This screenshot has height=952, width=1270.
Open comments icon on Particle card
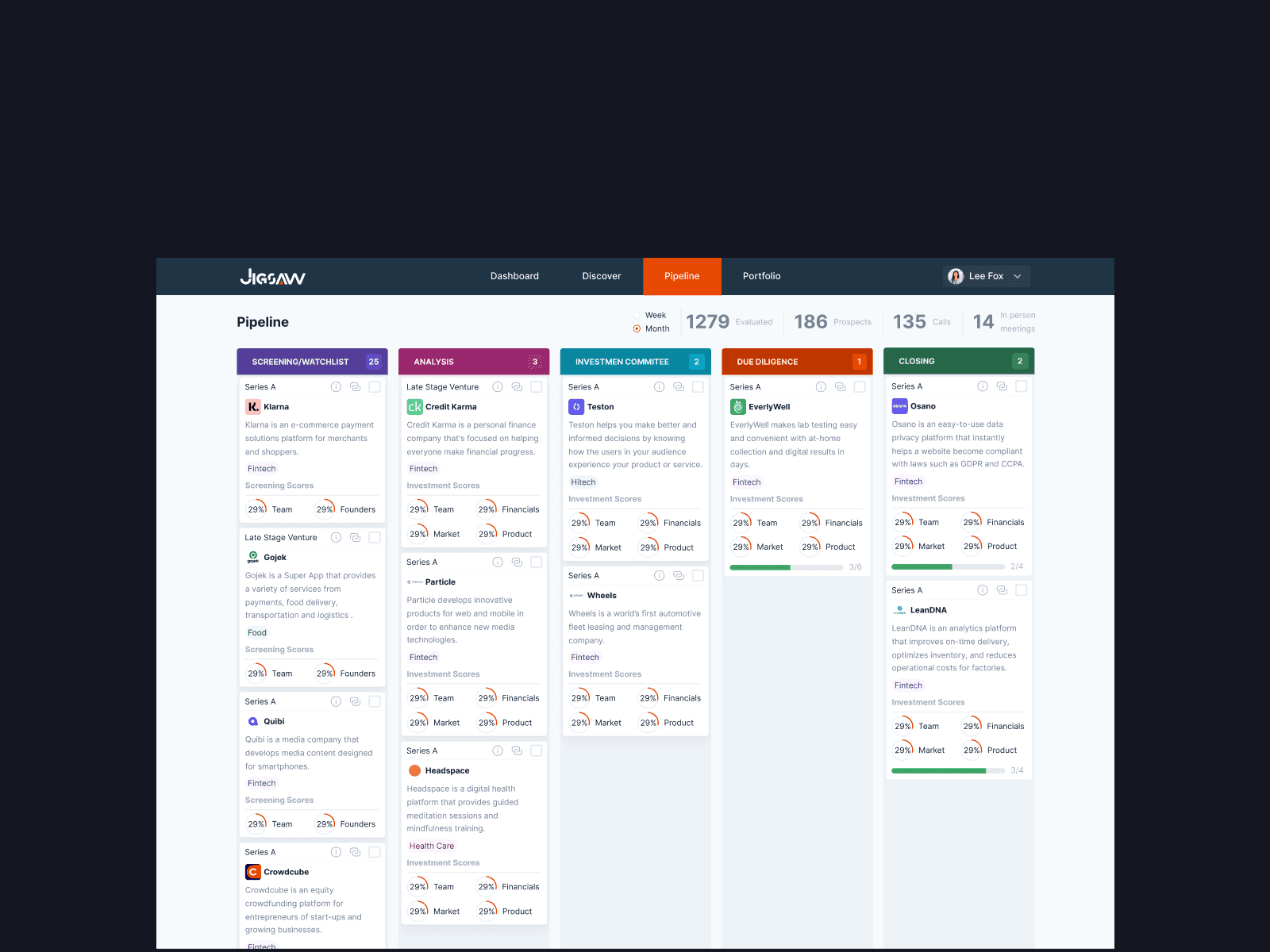click(x=517, y=562)
